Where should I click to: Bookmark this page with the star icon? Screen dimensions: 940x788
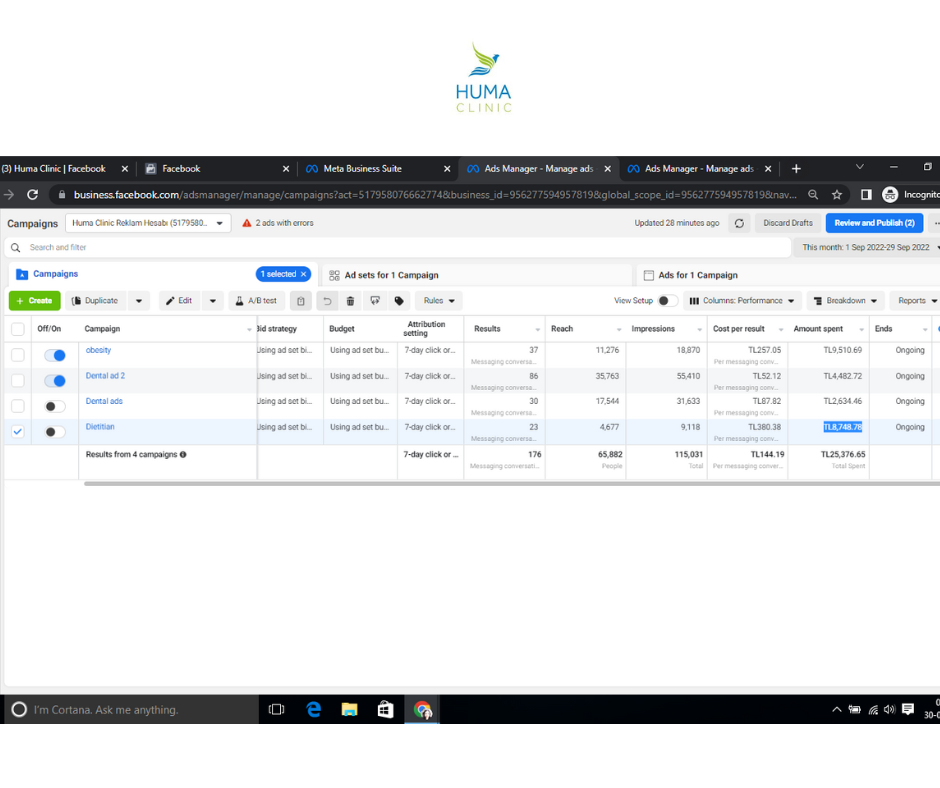(837, 194)
